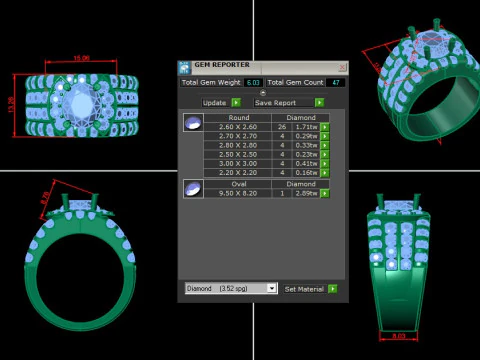Image resolution: width=480 pixels, height=360 pixels.
Task: Click the 1.71tw weight cell
Action: pos(306,127)
